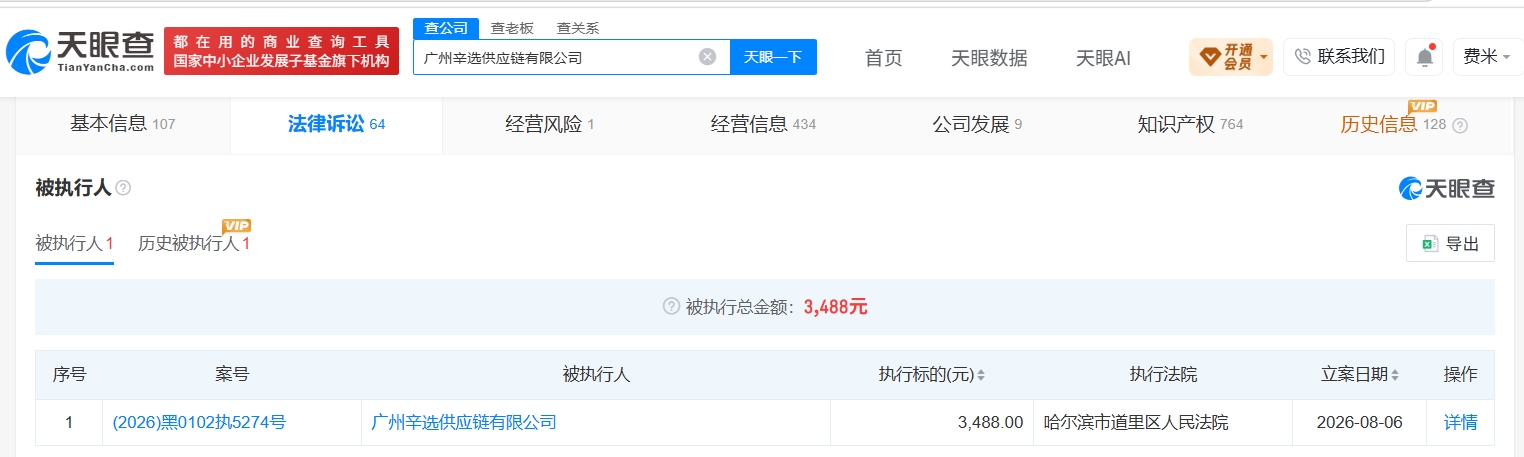This screenshot has width=1524, height=457.
Task: Select the 历史被执行人 1 sub-tab
Action: tap(194, 244)
